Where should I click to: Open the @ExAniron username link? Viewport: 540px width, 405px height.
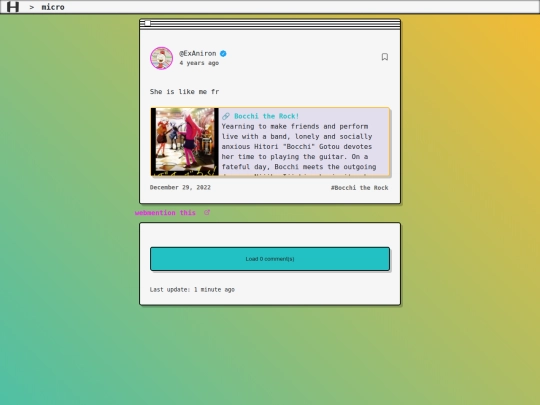(198, 53)
